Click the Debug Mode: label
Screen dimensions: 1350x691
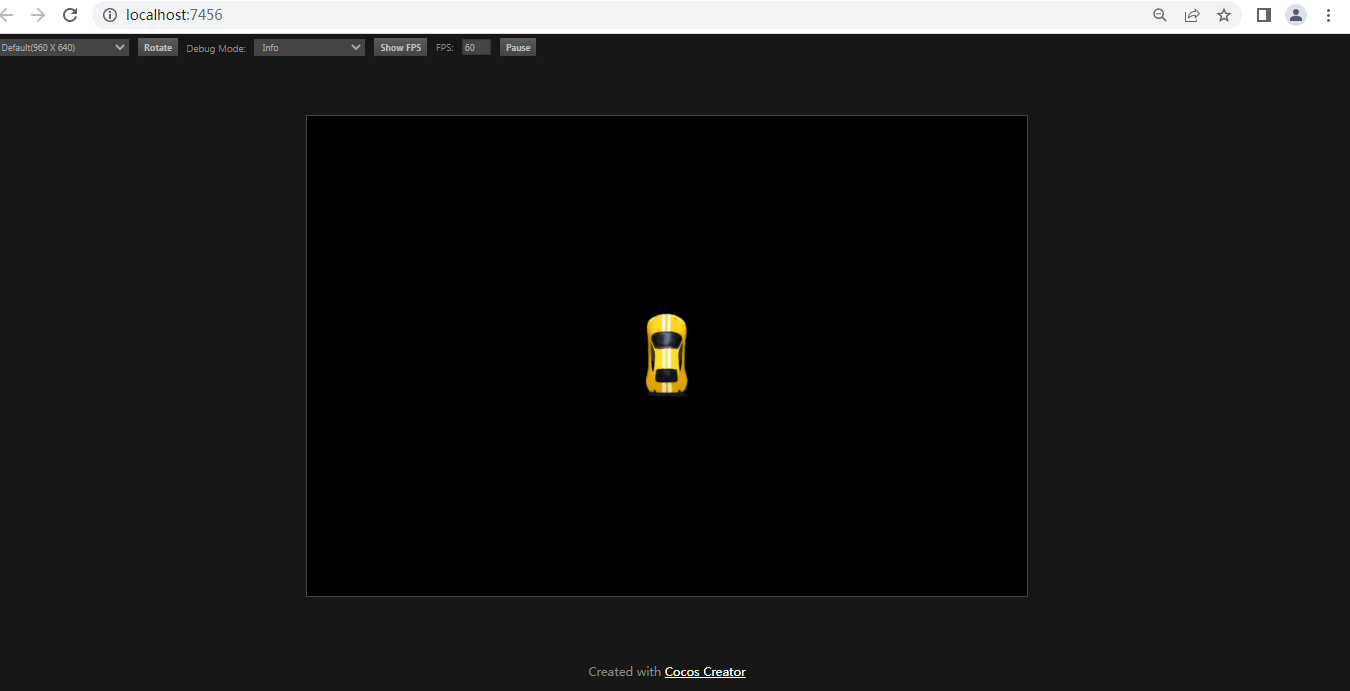pos(216,48)
